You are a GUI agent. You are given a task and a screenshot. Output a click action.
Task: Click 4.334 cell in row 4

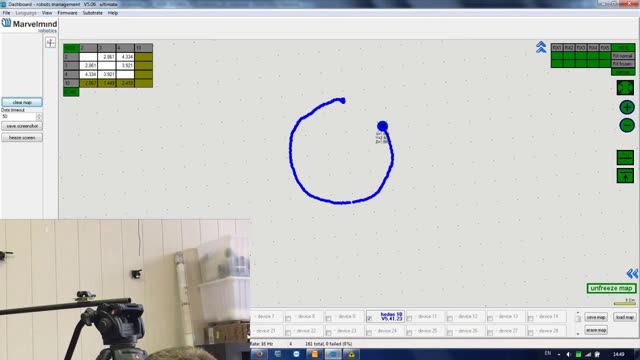click(x=89, y=74)
